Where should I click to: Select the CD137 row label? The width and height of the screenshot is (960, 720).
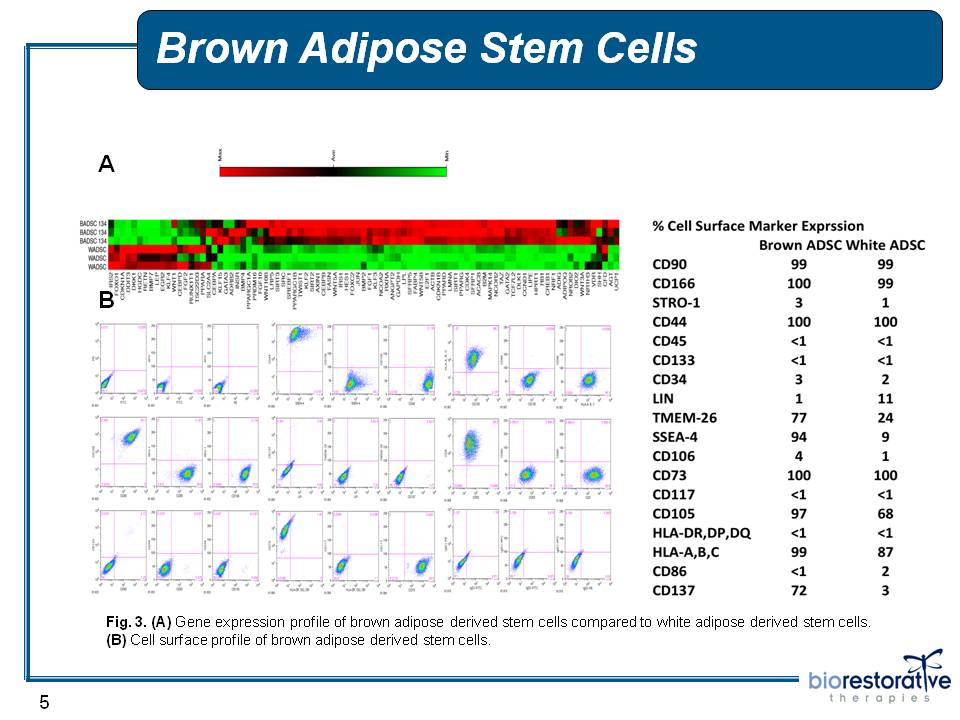coord(673,591)
